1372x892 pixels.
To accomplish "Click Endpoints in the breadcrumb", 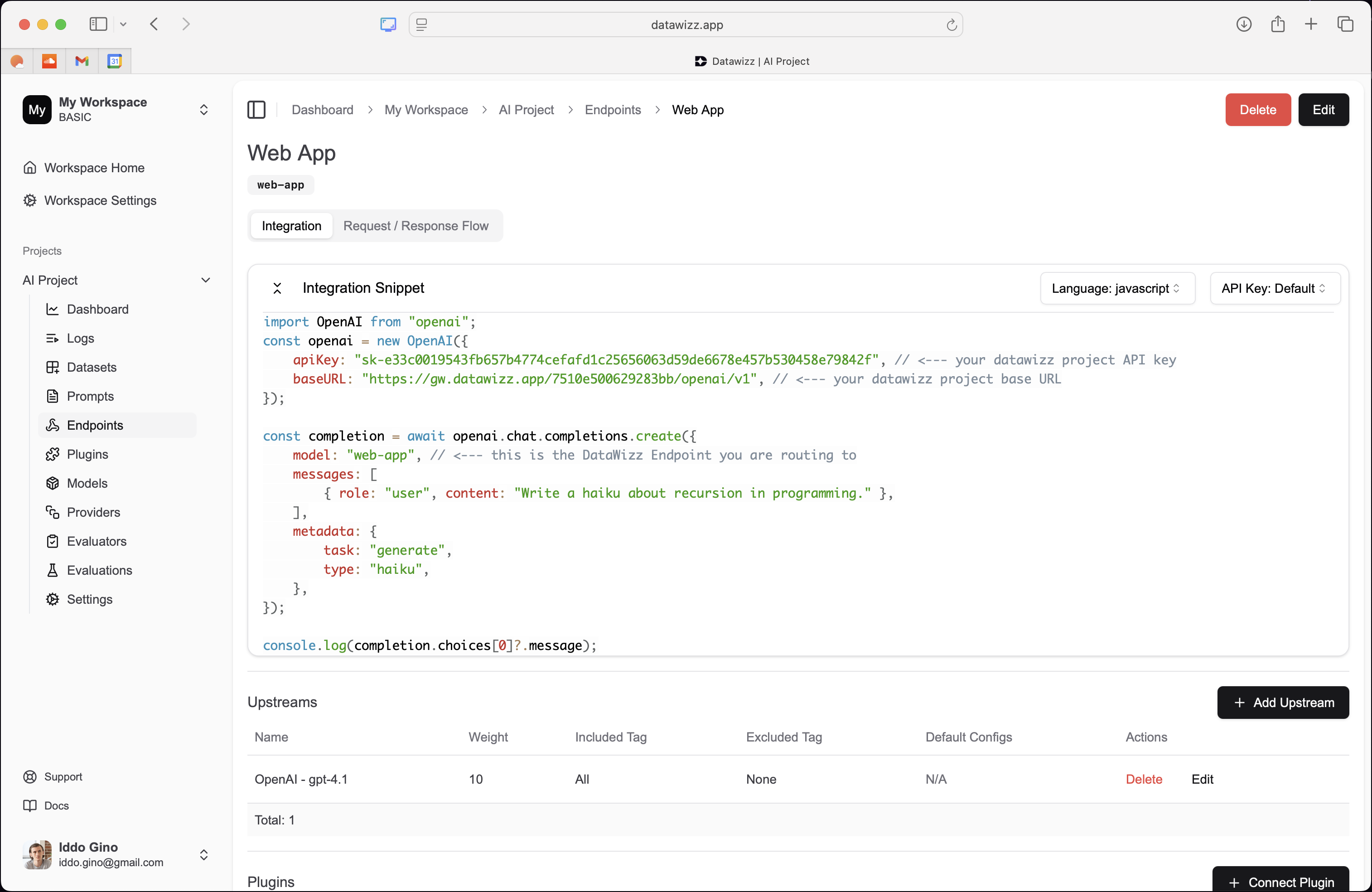I will click(x=612, y=110).
